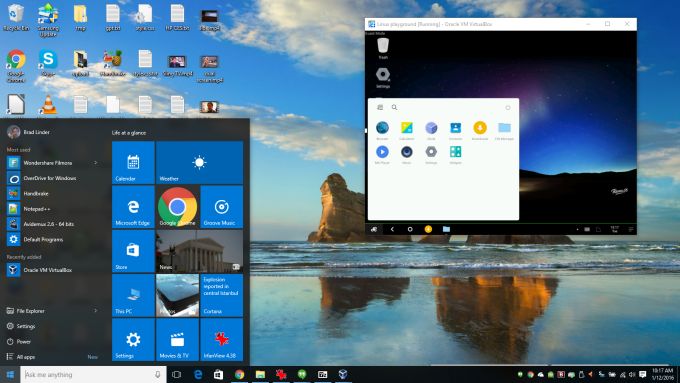Click the Remix OS launcher button
Image resolution: width=680 pixels, height=383 pixels.
(374, 229)
